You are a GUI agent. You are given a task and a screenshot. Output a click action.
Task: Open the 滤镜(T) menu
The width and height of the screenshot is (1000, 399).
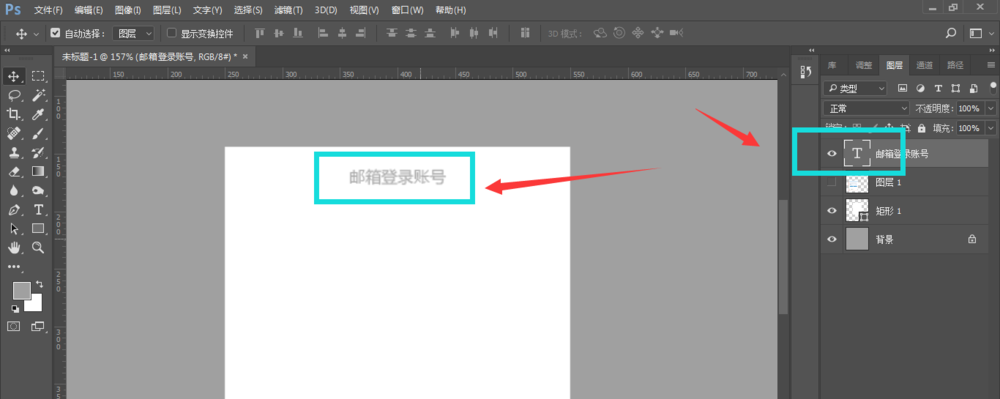point(288,10)
